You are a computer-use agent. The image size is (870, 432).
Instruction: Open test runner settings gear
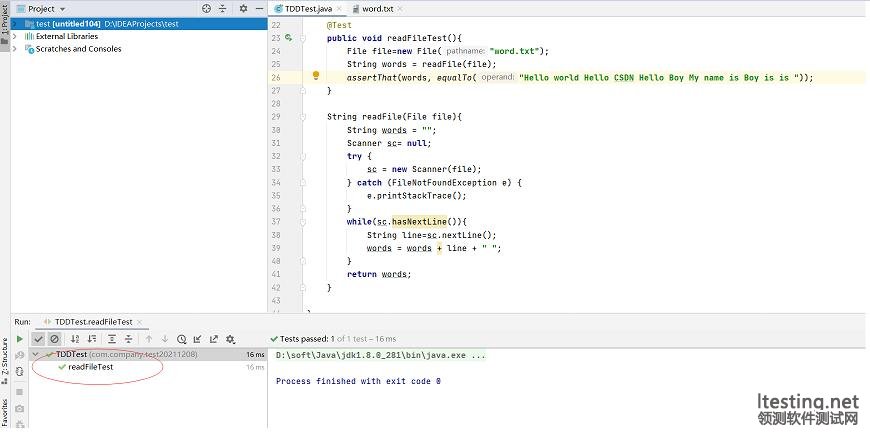tap(231, 339)
